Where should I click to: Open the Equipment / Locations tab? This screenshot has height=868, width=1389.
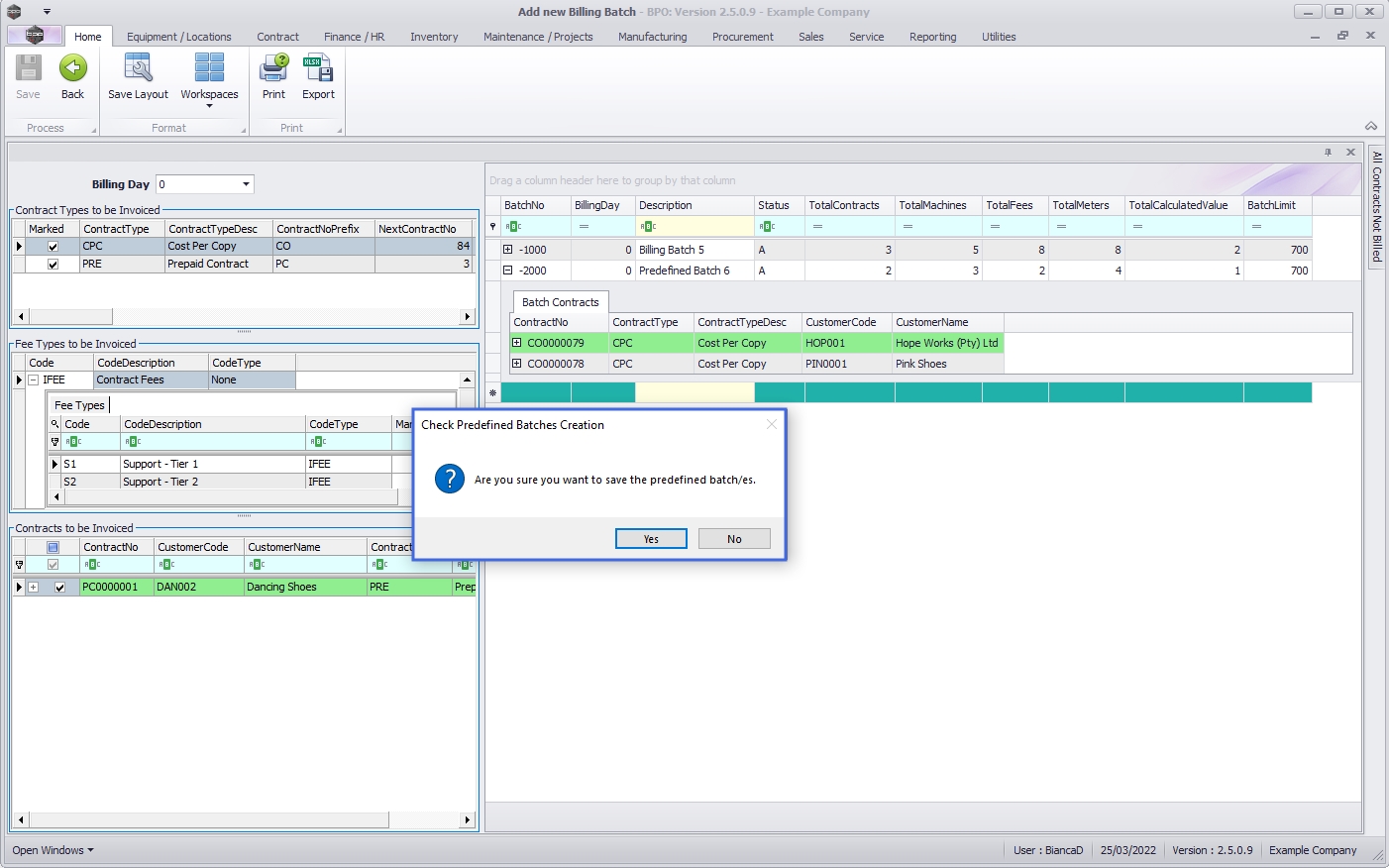(x=179, y=37)
